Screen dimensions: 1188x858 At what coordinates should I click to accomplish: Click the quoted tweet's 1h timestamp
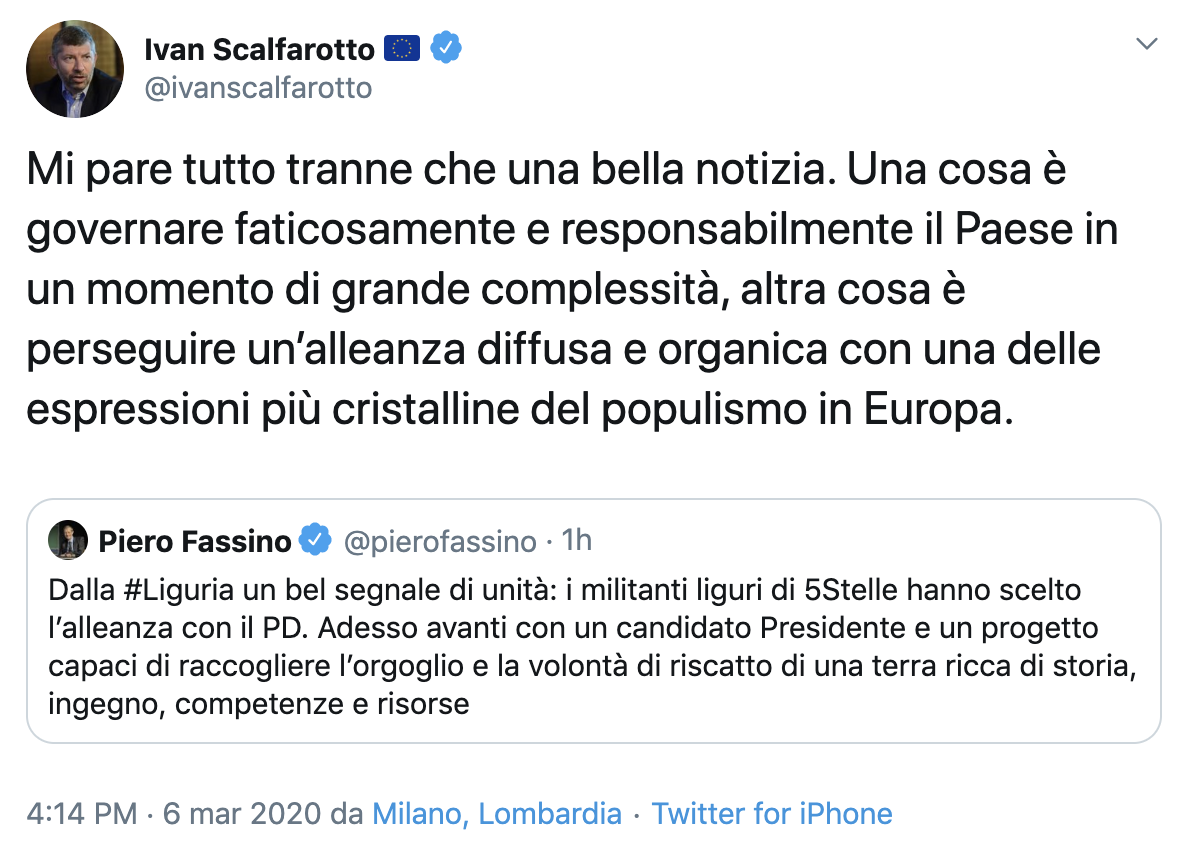click(577, 542)
